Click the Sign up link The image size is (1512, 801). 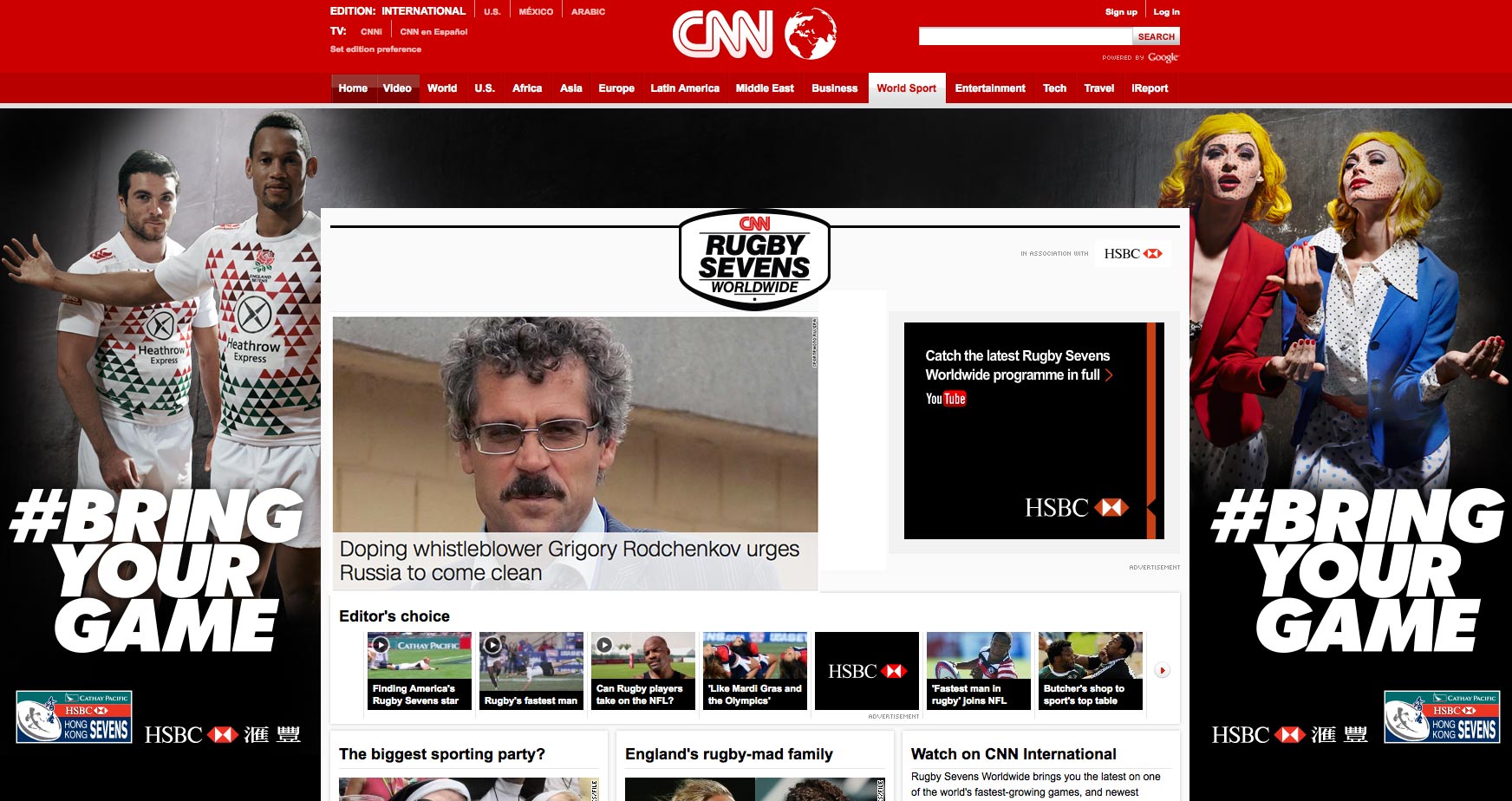click(1121, 12)
